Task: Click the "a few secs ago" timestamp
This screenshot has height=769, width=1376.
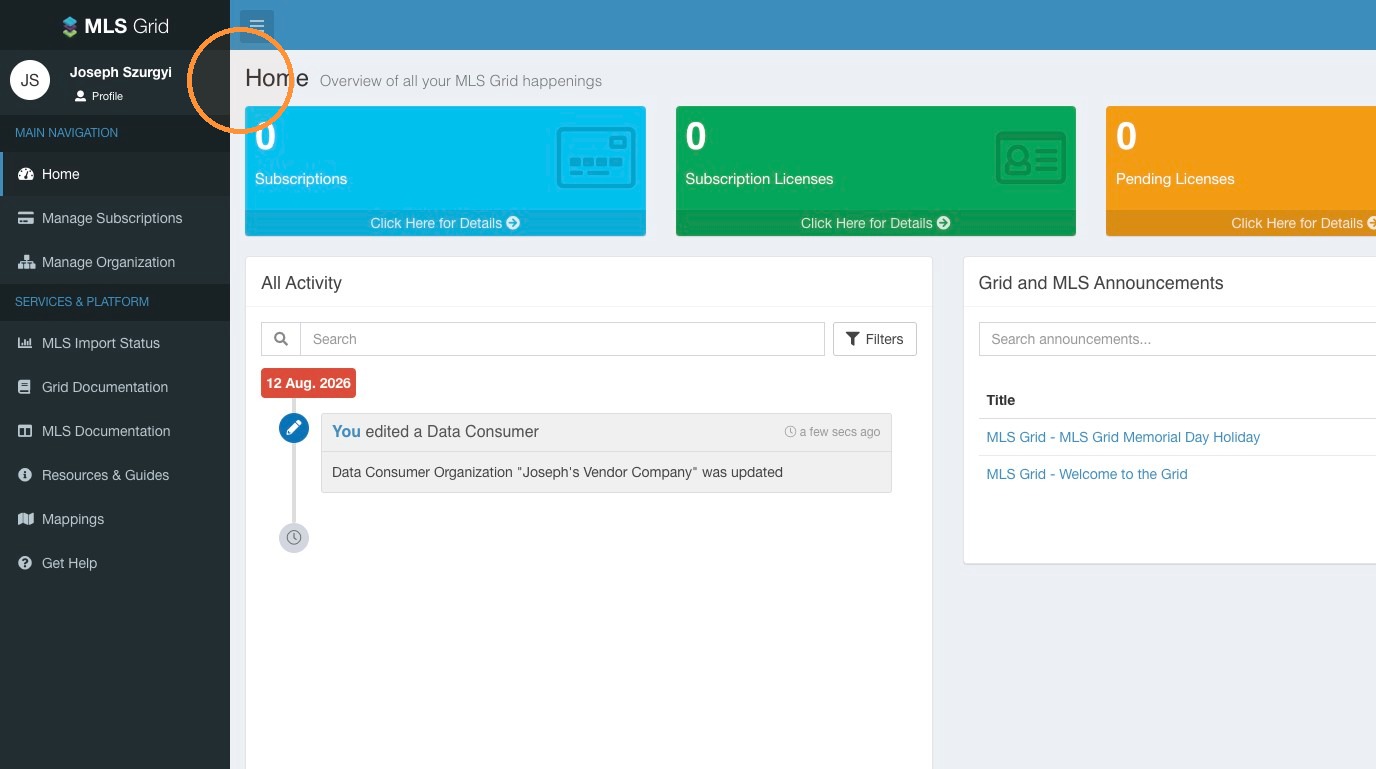Action: (x=833, y=432)
